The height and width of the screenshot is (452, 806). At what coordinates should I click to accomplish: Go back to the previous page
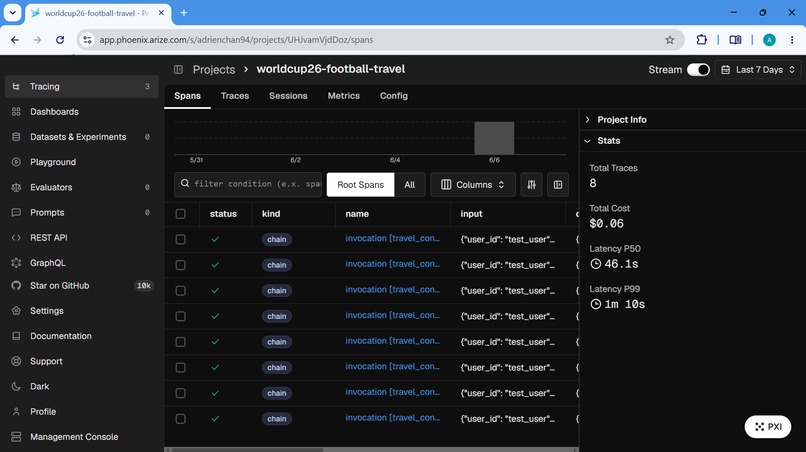15,40
